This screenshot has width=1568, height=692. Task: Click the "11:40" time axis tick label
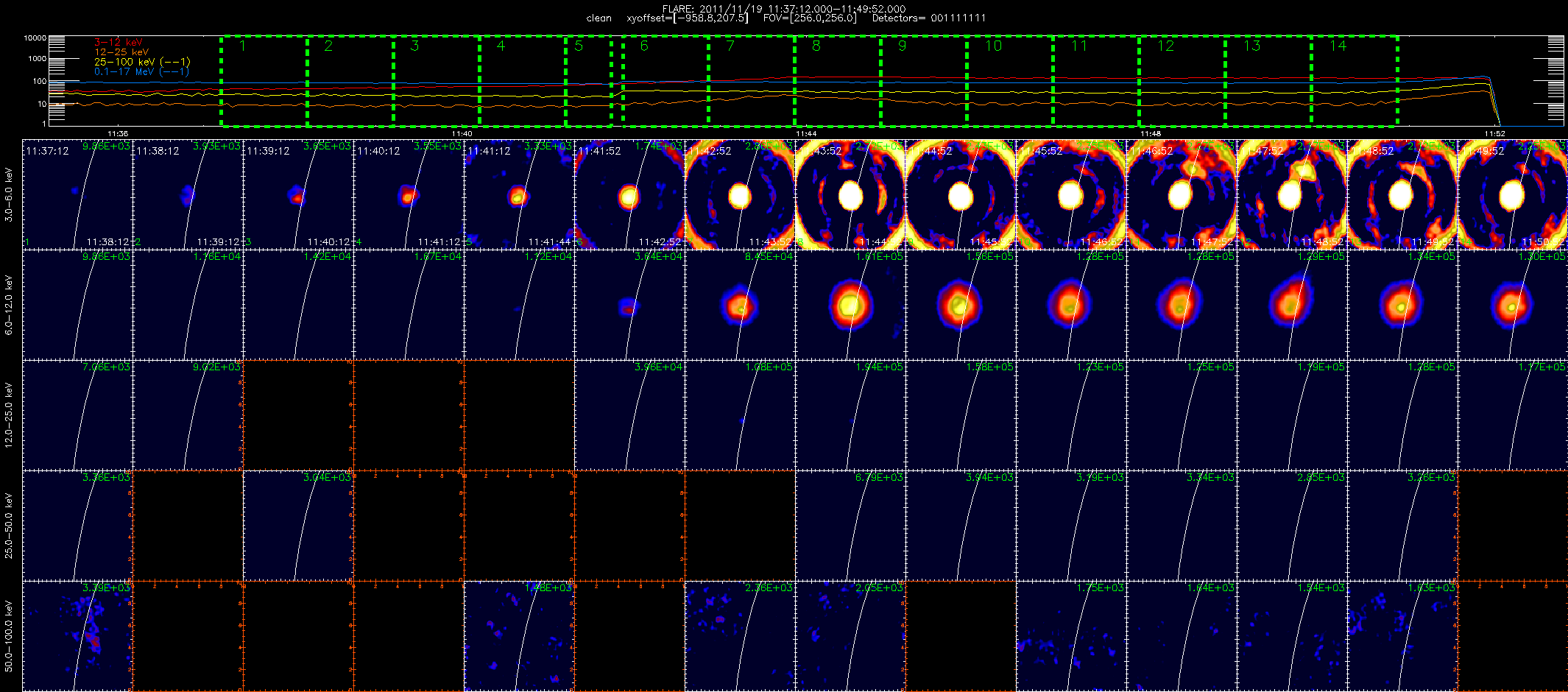coord(462,134)
